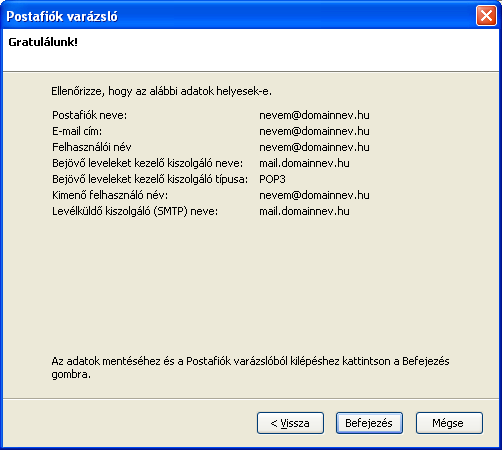The width and height of the screenshot is (502, 450).
Task: Select the Felhasználói név value
Action: tap(314, 147)
